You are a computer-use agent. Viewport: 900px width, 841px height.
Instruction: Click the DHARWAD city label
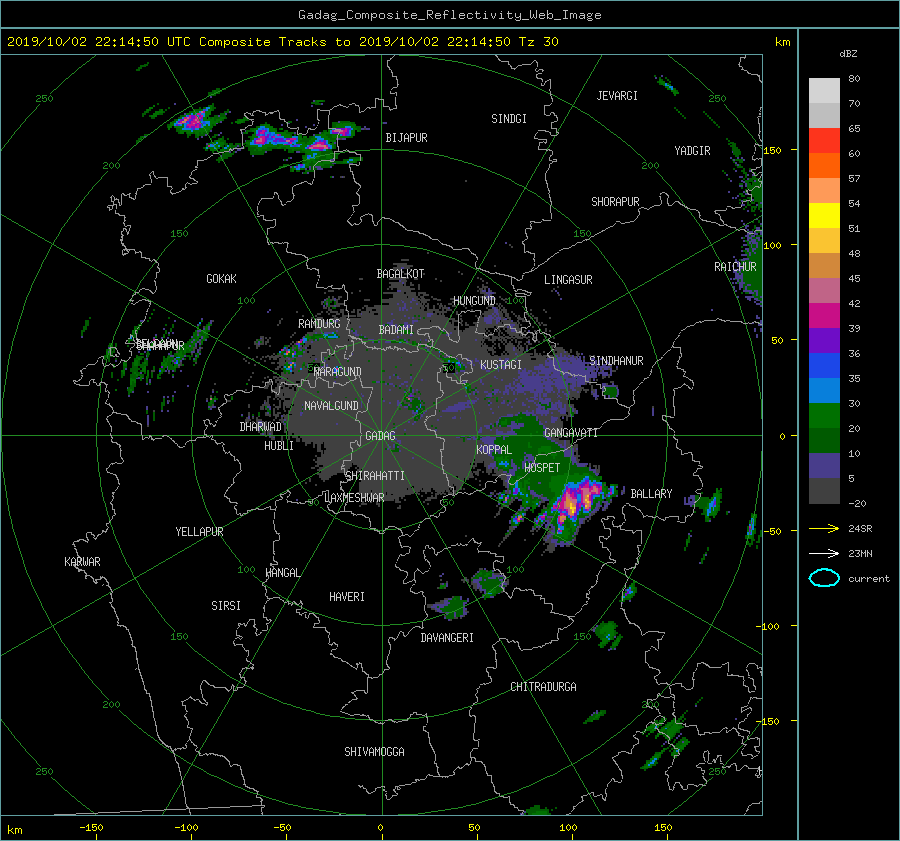coord(261,427)
